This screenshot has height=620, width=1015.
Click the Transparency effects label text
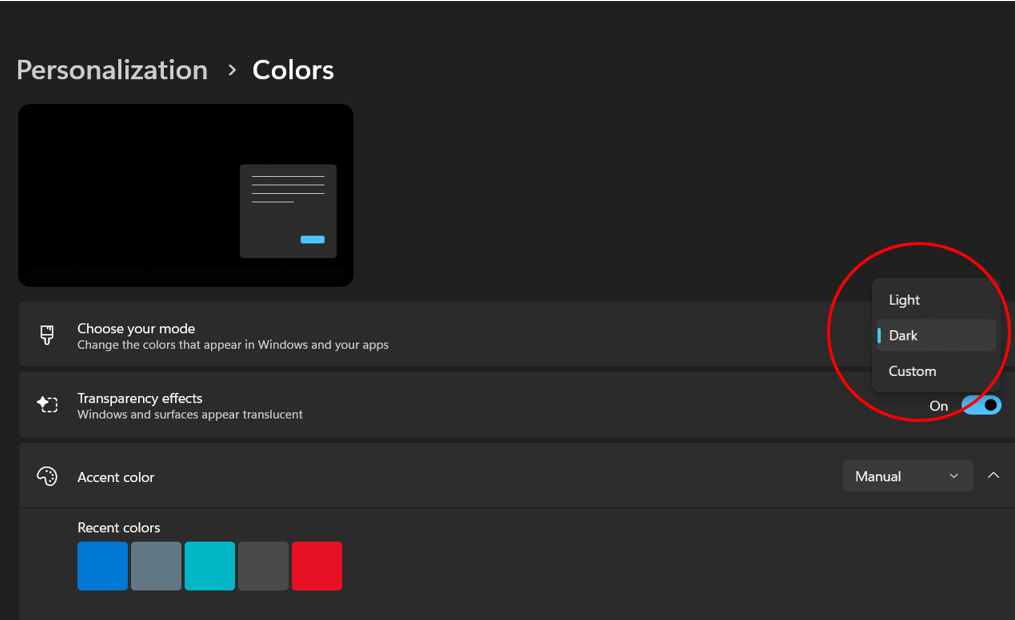(140, 398)
